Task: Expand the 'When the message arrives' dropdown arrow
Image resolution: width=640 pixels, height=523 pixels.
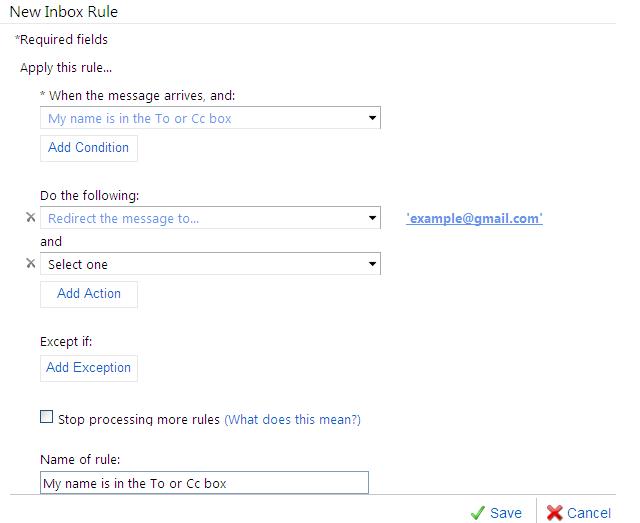Action: 372,118
